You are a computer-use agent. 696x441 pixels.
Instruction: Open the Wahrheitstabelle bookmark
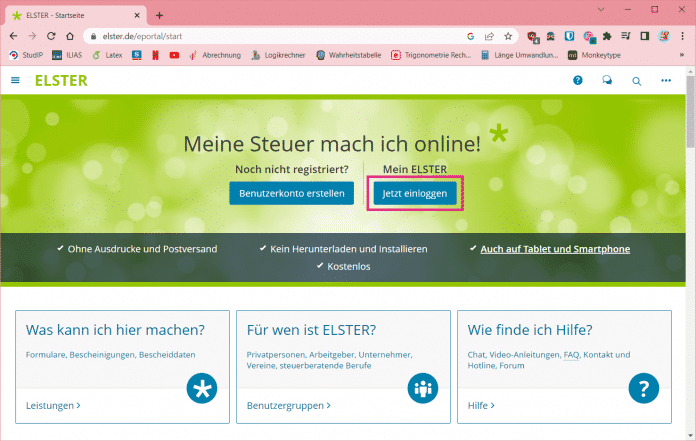tap(349, 55)
